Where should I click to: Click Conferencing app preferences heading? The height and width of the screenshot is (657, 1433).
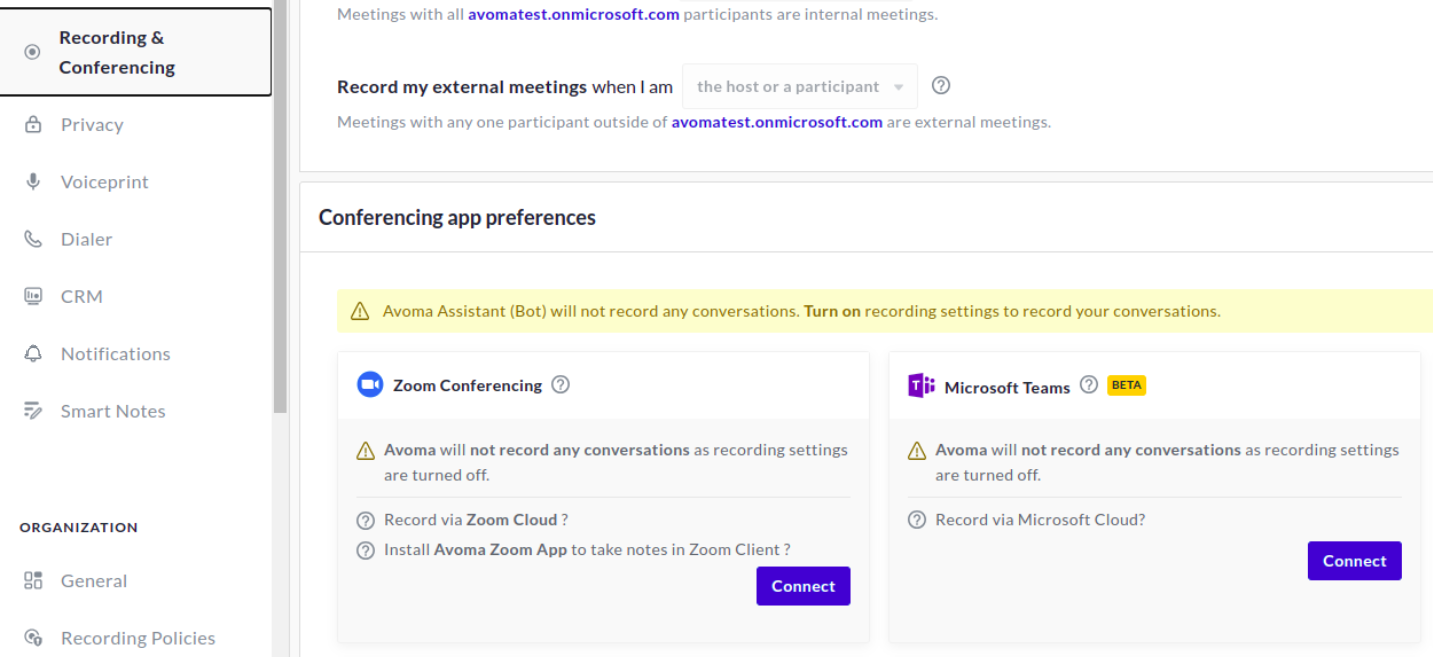point(457,217)
